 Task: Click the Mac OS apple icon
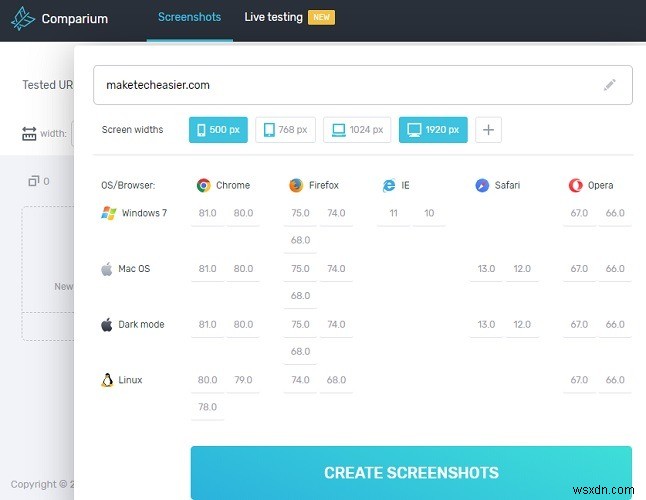[107, 269]
